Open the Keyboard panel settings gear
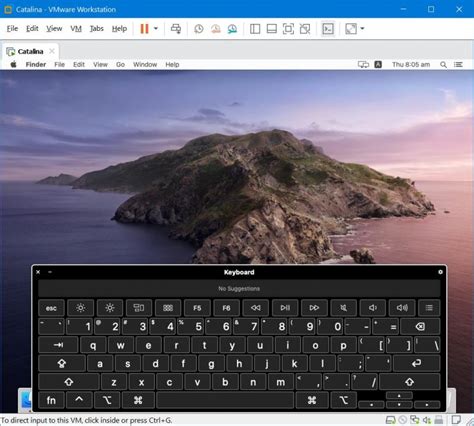 pos(440,272)
